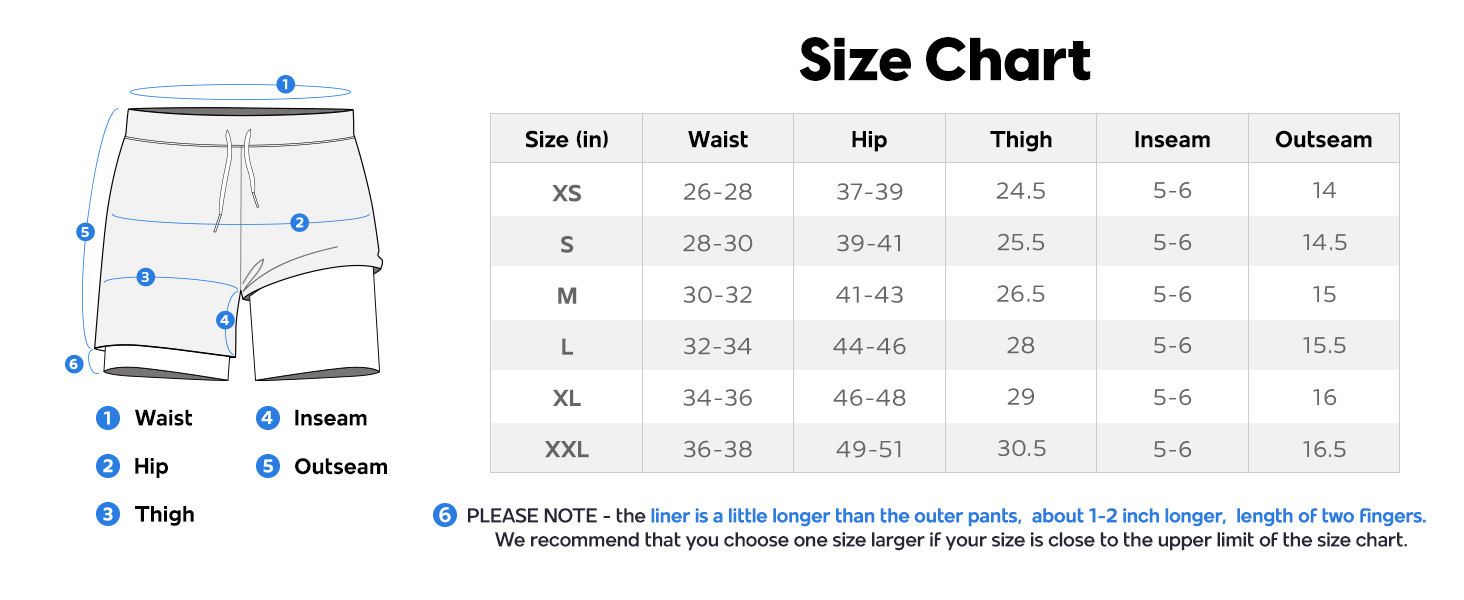
Task: Choose the XXL size row label
Action: 566,450
